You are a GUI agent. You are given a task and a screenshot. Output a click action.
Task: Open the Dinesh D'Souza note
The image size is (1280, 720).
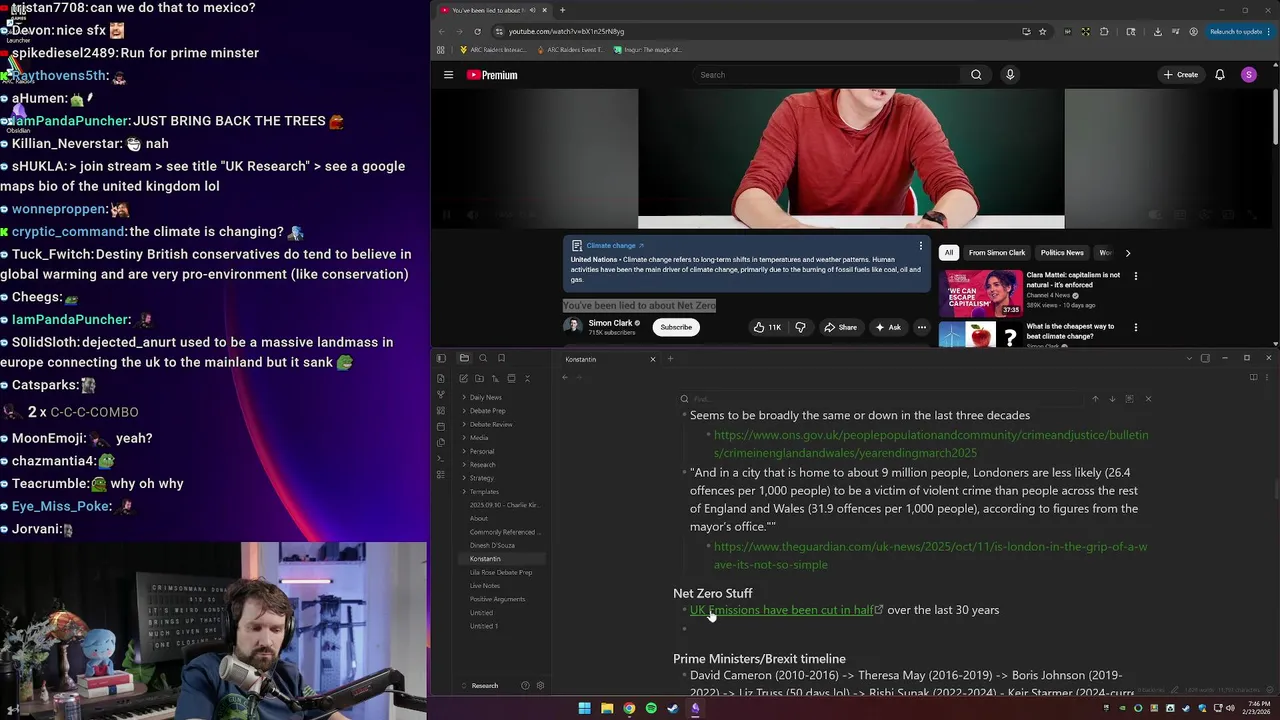[x=492, y=545]
